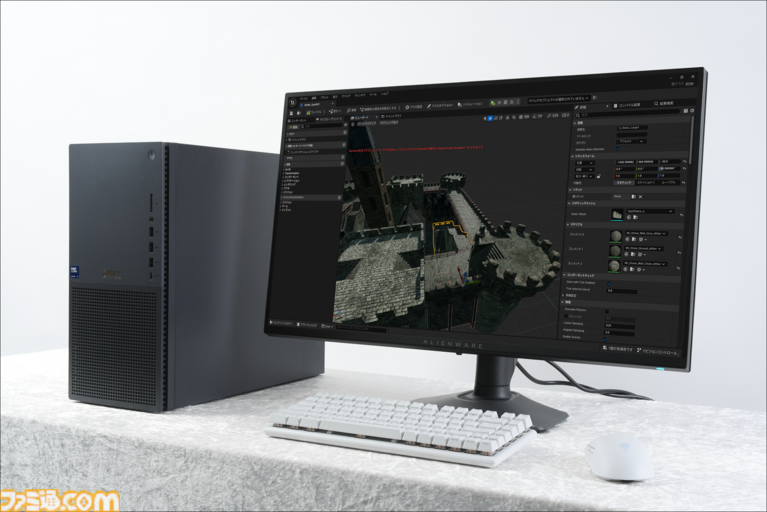The image size is (767, 512).
Task: Click the Element 0 material thumbnail
Action: (x=616, y=236)
